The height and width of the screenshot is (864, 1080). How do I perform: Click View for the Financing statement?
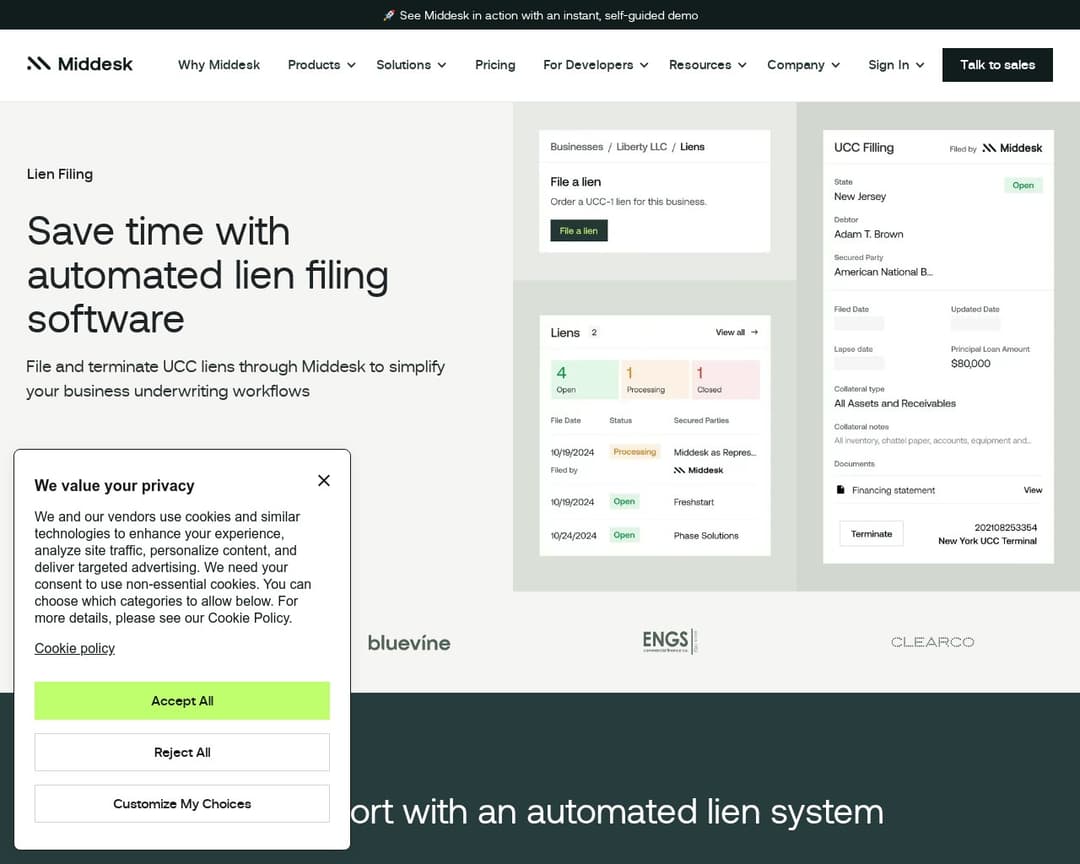1032,490
